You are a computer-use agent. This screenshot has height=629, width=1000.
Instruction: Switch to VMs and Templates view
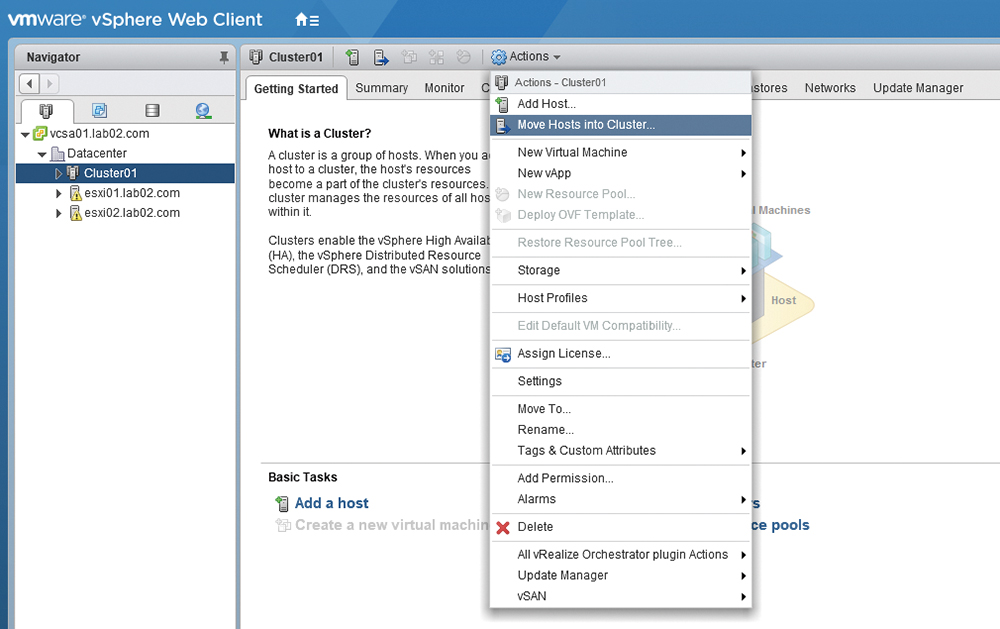pos(99,111)
